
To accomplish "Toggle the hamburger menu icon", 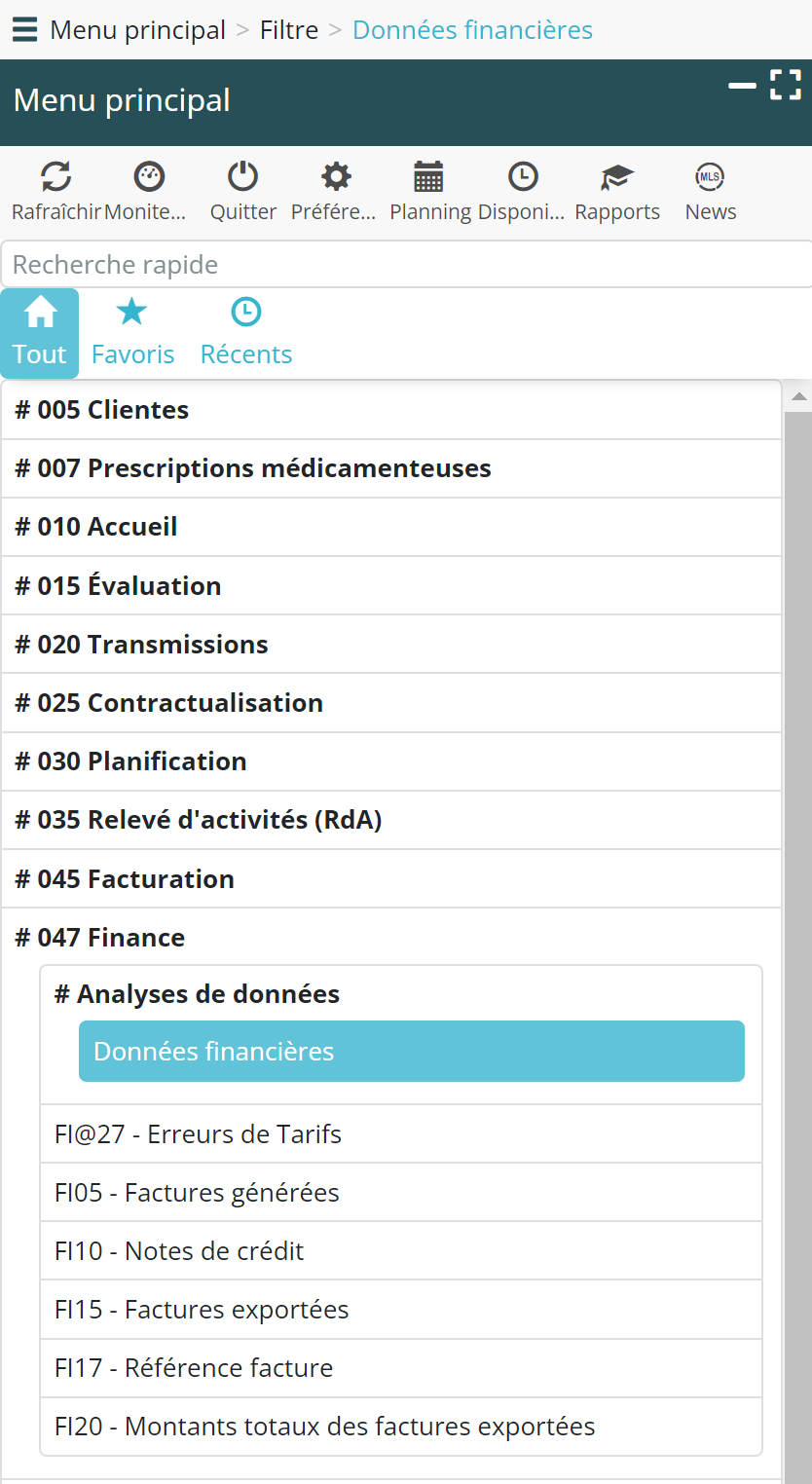I will (24, 30).
